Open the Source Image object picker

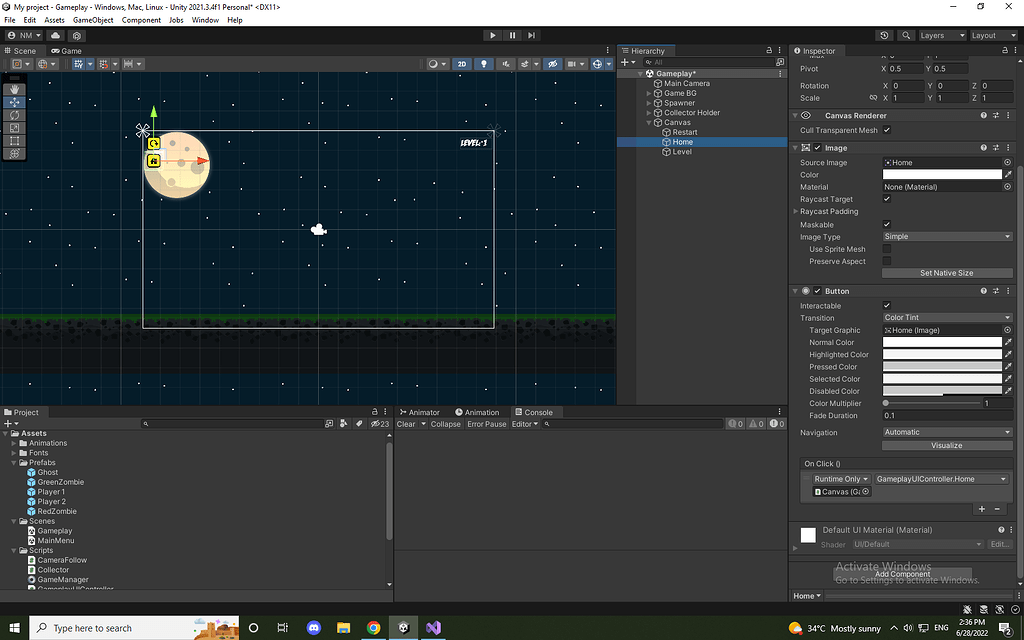1006,162
